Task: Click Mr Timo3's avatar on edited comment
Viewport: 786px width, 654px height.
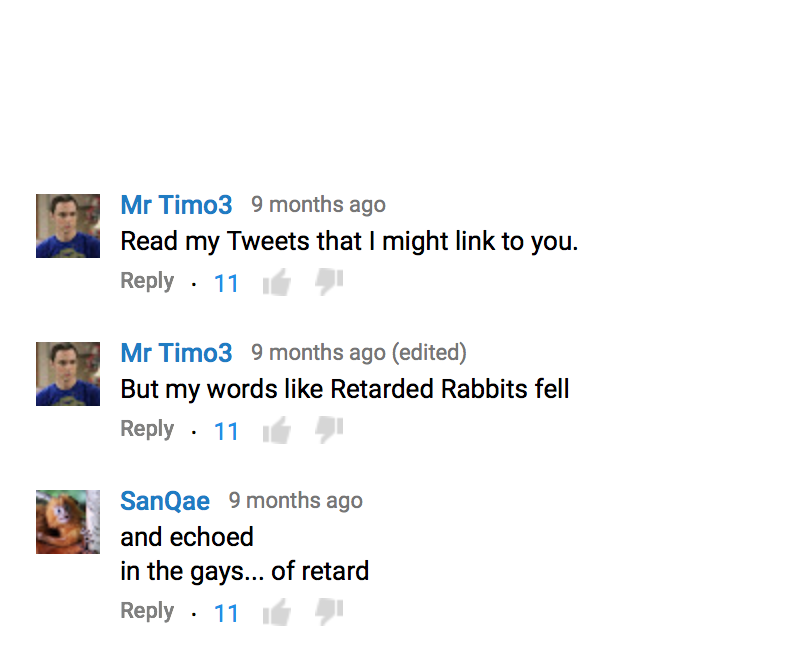Action: click(68, 374)
